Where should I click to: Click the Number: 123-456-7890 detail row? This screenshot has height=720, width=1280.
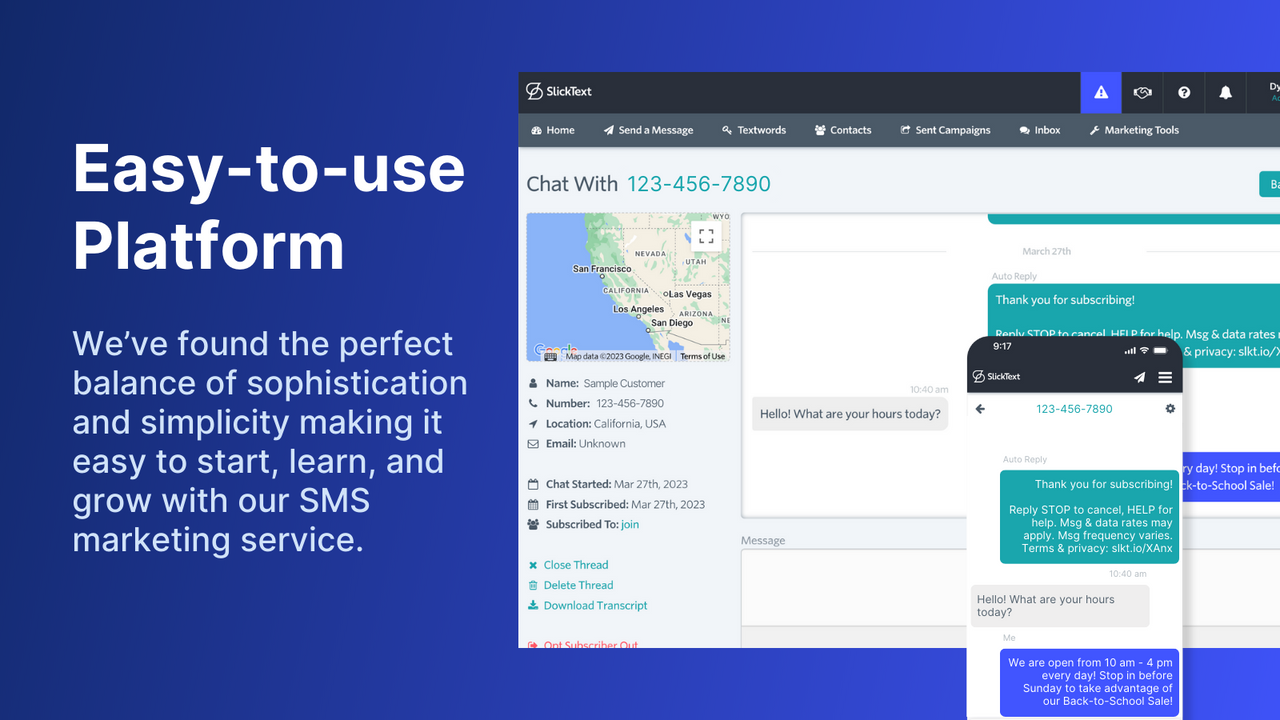click(596, 404)
